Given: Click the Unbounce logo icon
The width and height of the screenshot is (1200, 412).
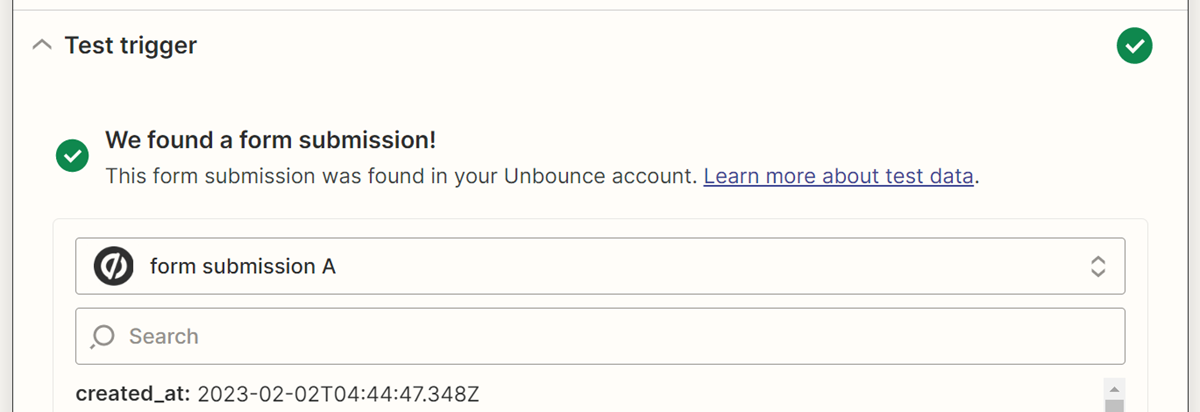Looking at the screenshot, I should 113,266.
